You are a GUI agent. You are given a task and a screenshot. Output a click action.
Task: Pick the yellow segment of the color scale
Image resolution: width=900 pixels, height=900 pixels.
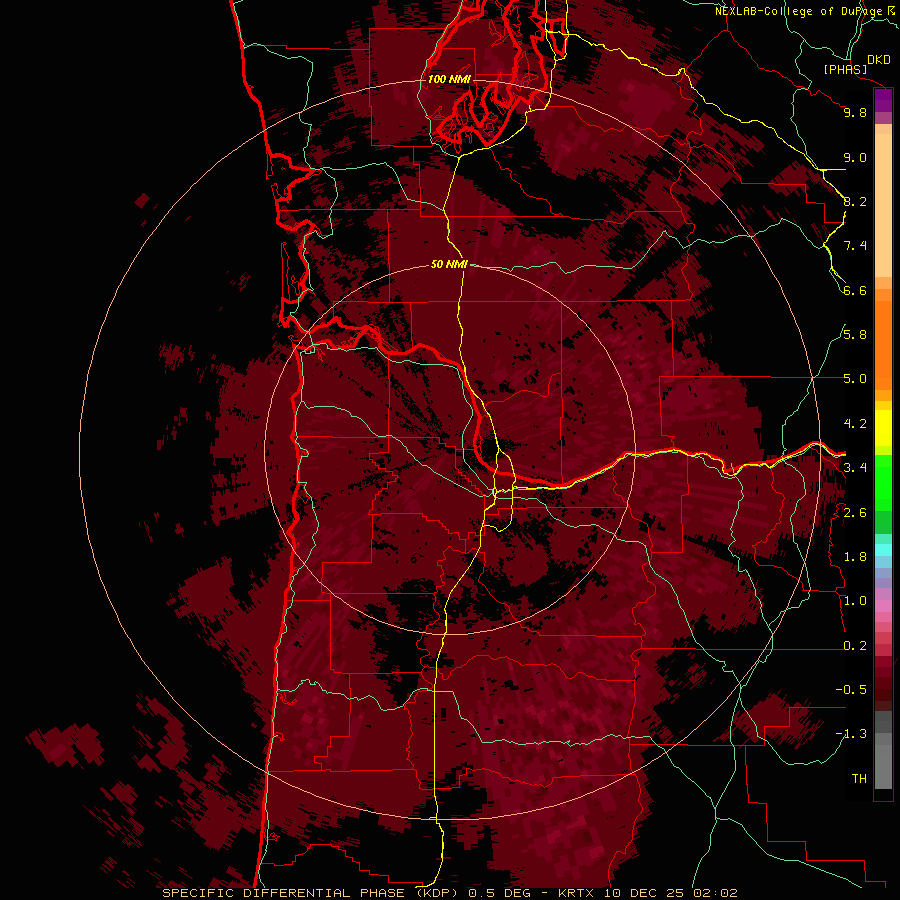(883, 428)
